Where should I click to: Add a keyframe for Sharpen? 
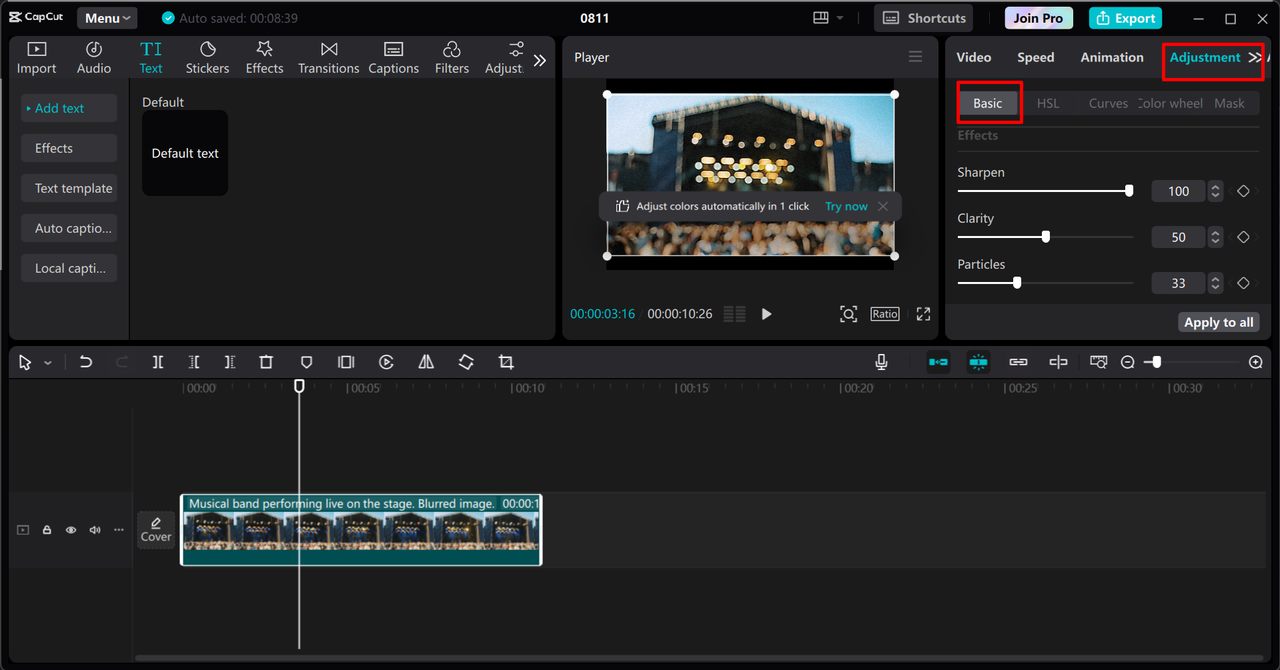tap(1243, 191)
